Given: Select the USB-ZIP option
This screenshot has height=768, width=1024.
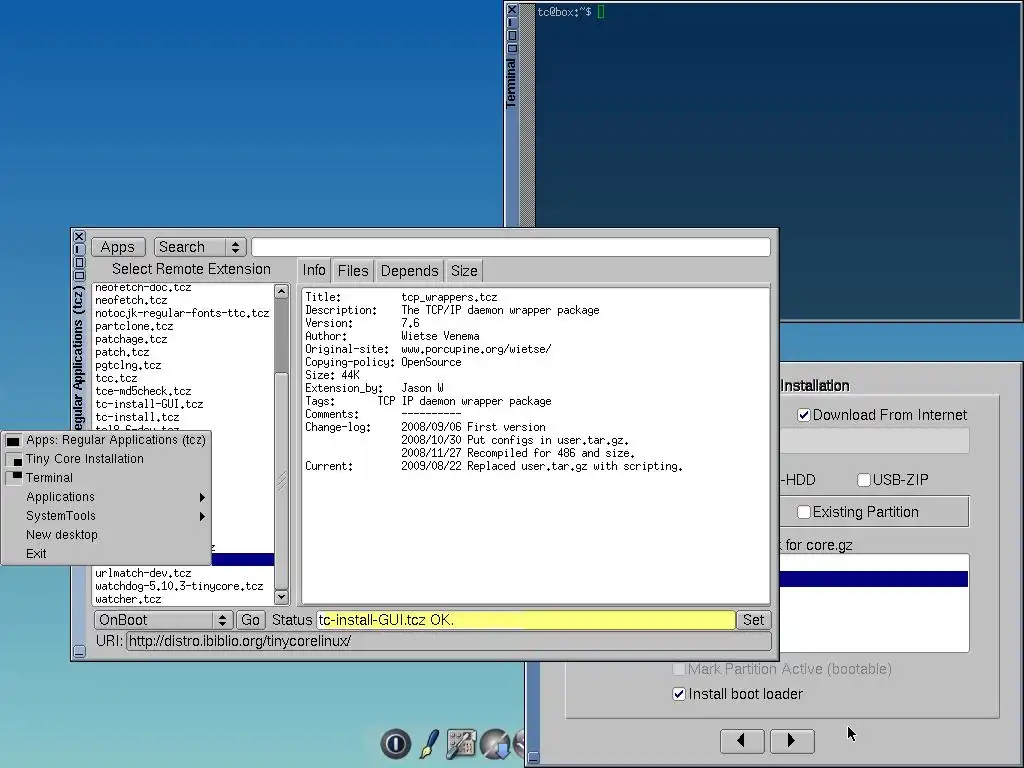Looking at the screenshot, I should [863, 480].
